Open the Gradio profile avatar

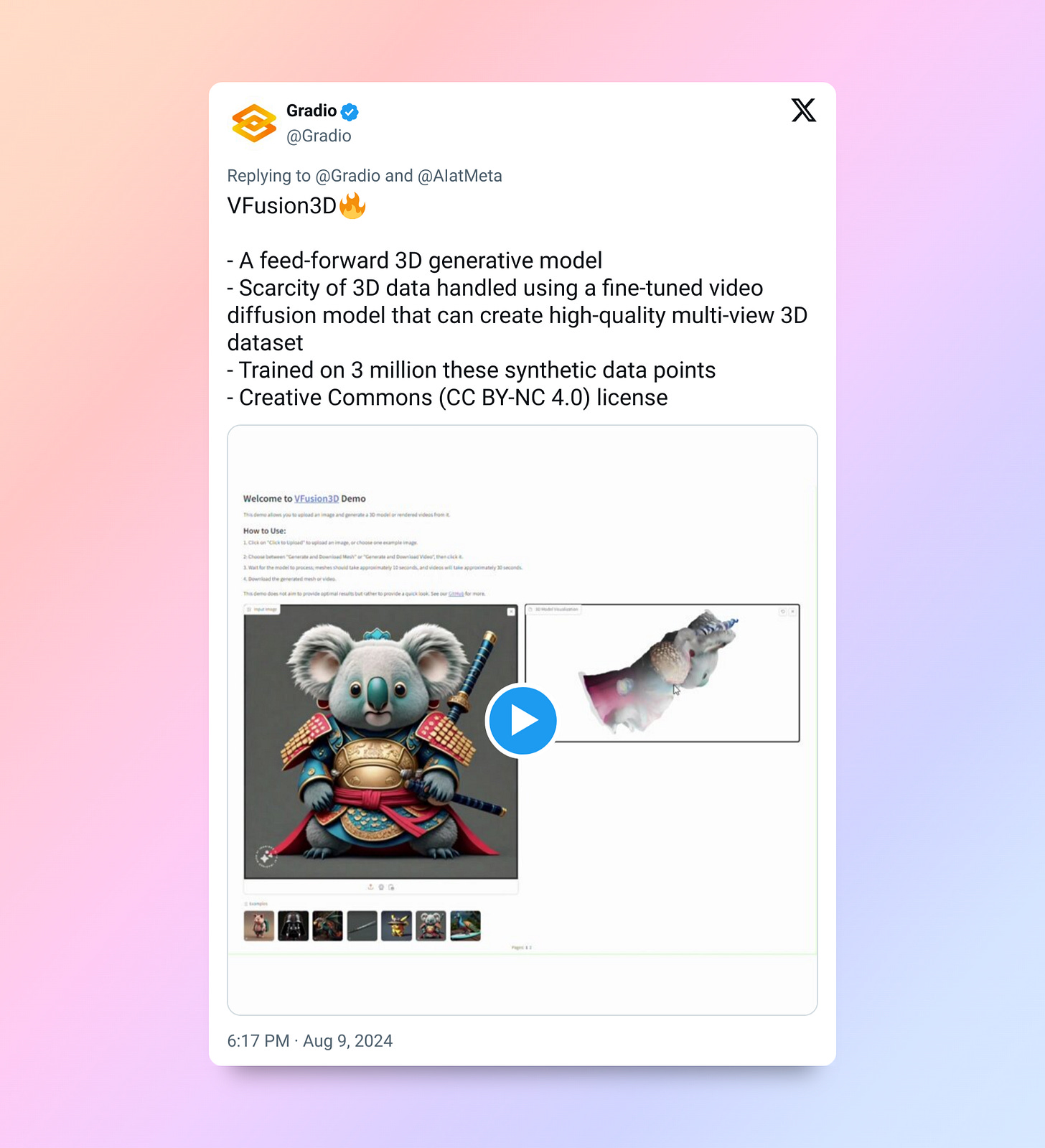[254, 123]
